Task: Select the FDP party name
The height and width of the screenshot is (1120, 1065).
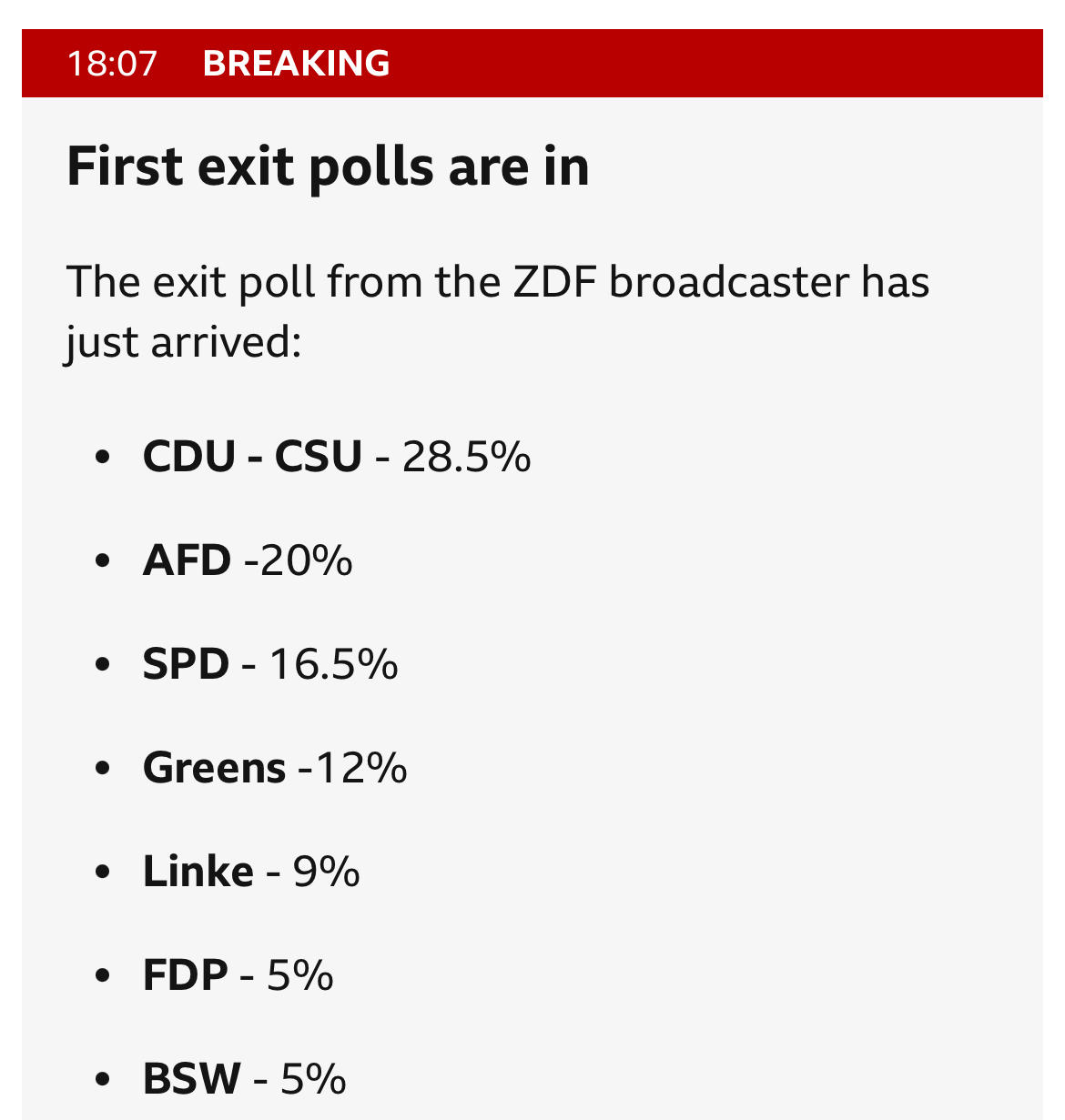Action: [185, 975]
